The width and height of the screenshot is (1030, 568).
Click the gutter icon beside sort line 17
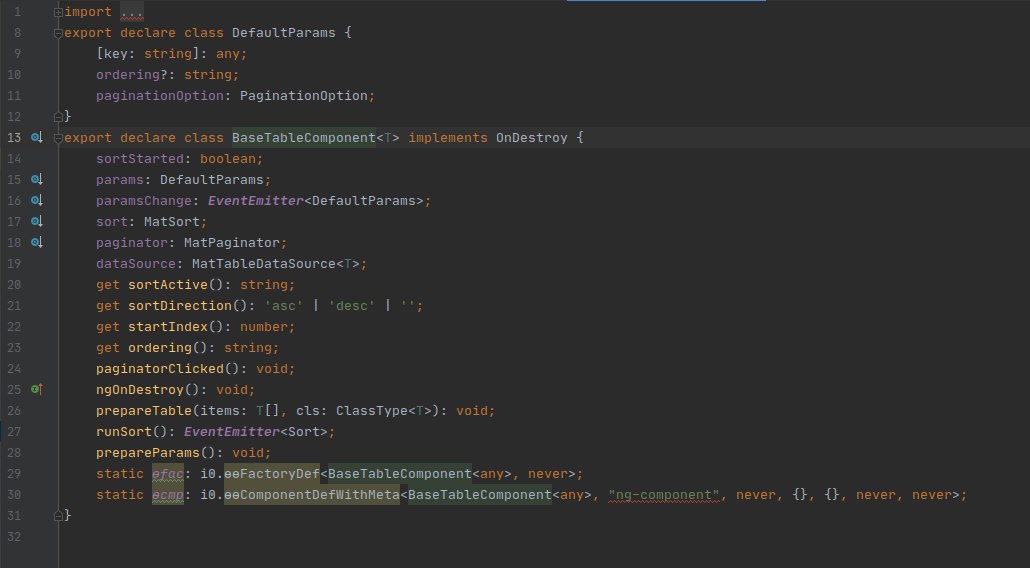(37, 221)
